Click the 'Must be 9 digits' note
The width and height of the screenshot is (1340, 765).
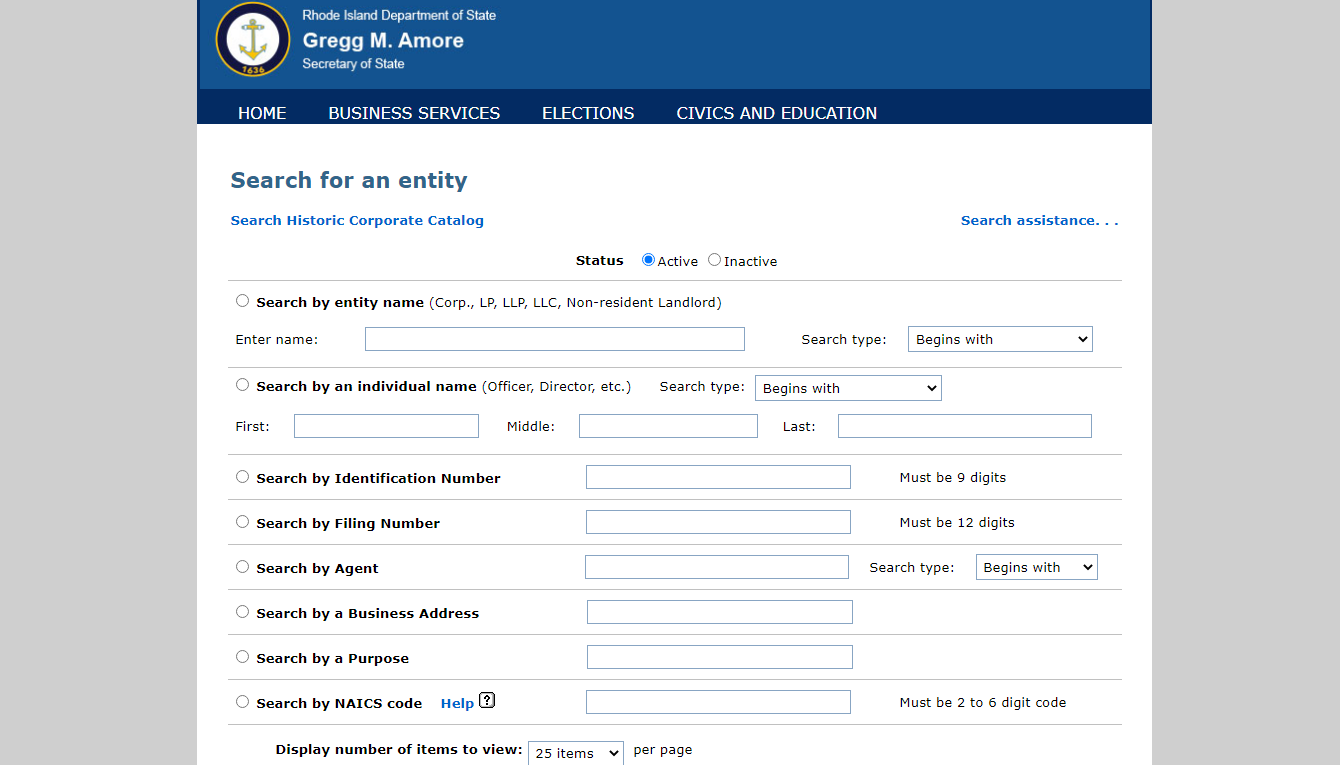(953, 477)
